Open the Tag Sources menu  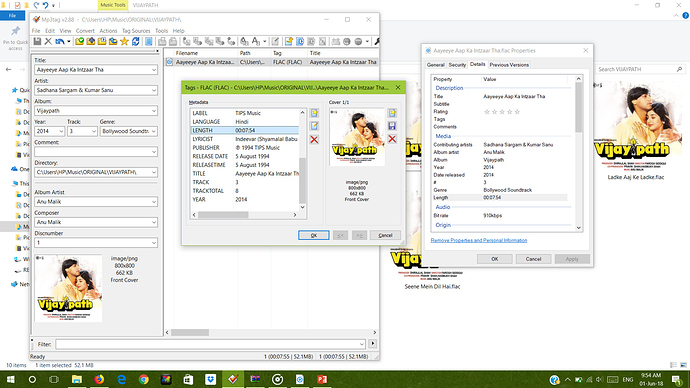click(136, 31)
